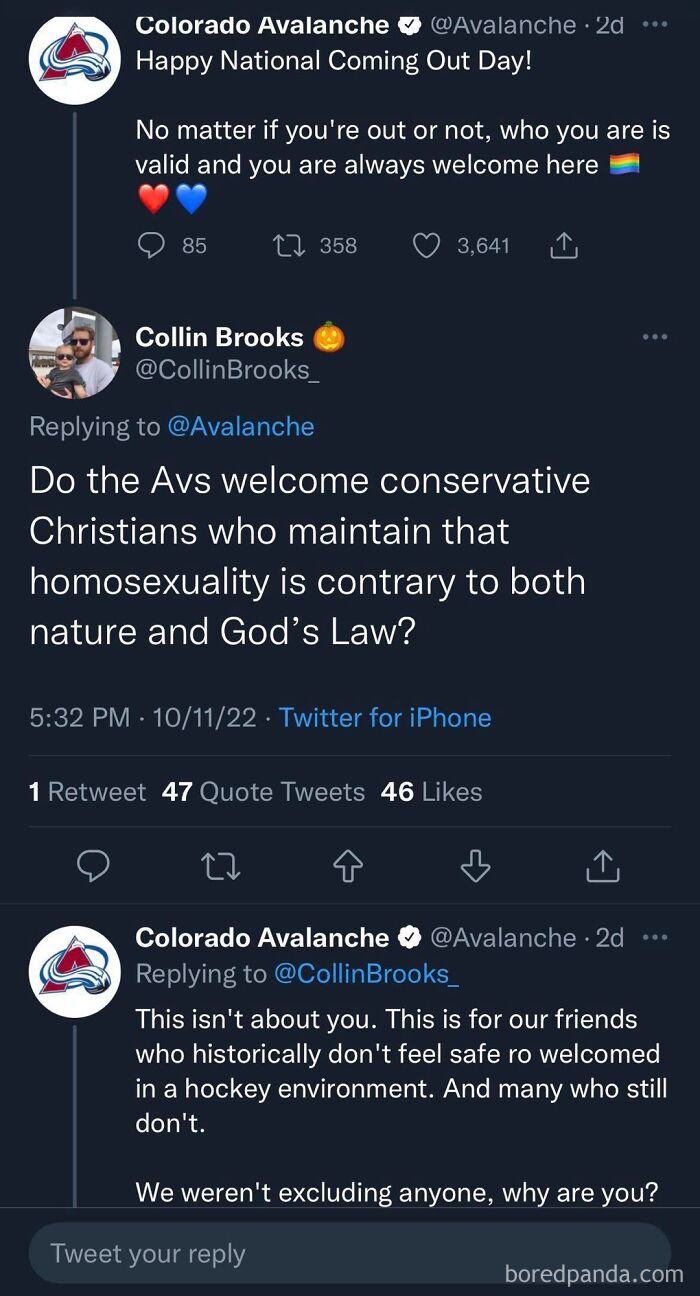Reply to Collin Brooks' tweet using comment icon

pyautogui.click(x=93, y=867)
